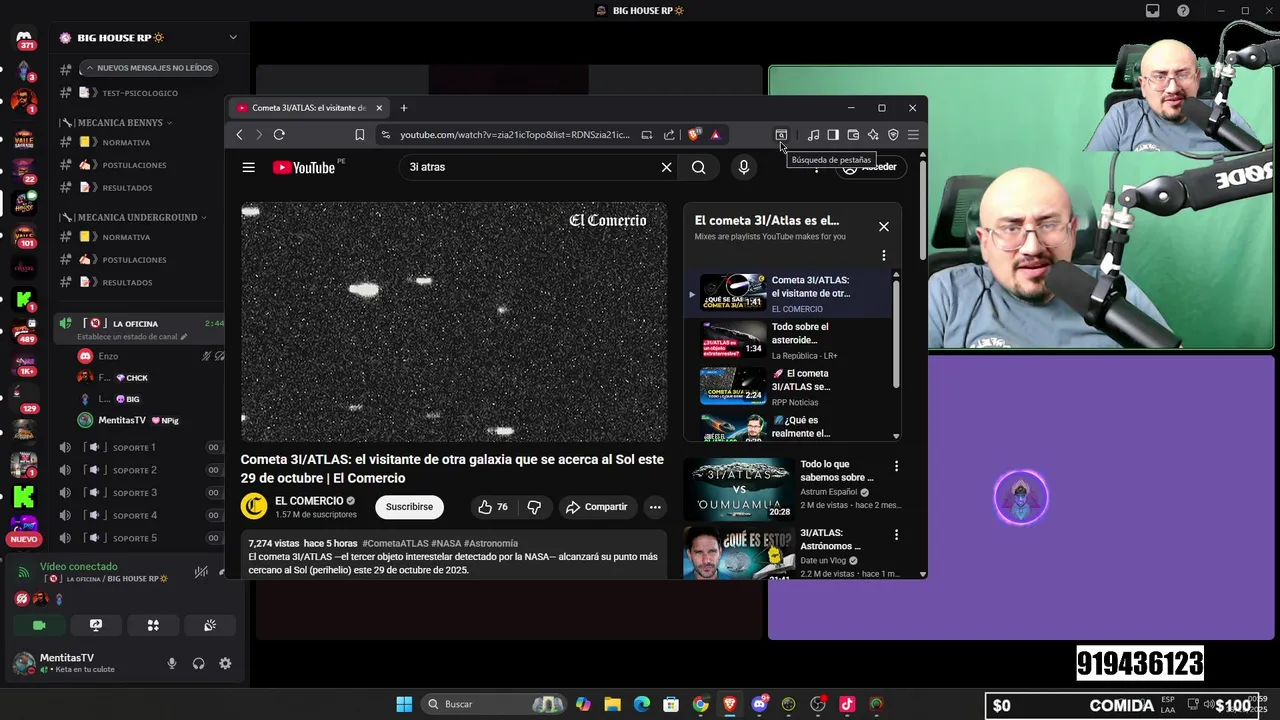Open Brave VPN shield icon
The height and width of the screenshot is (720, 1280).
[x=893, y=135]
